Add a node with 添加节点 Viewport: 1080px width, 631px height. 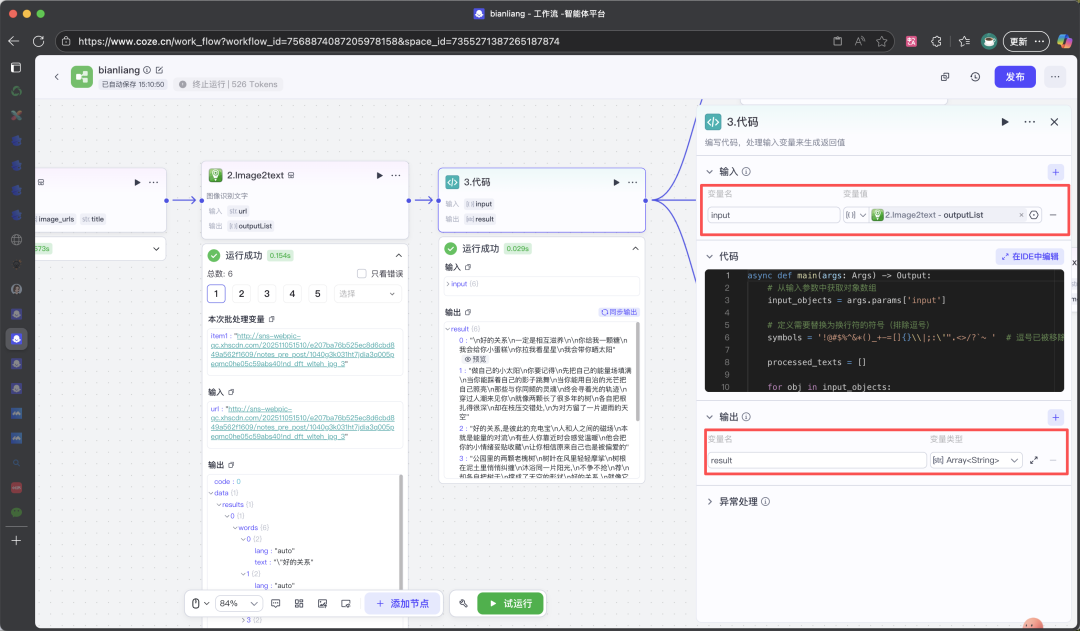(x=402, y=603)
